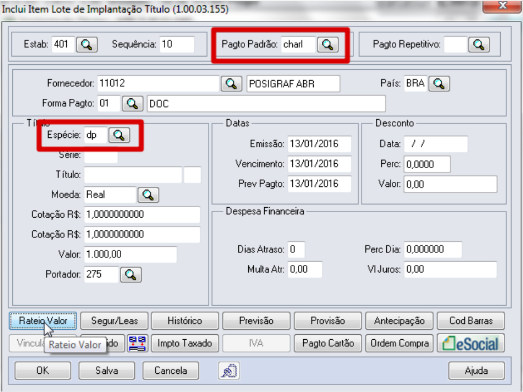The width and height of the screenshot is (523, 392).
Task: Open the Histórico button
Action: pos(185,321)
